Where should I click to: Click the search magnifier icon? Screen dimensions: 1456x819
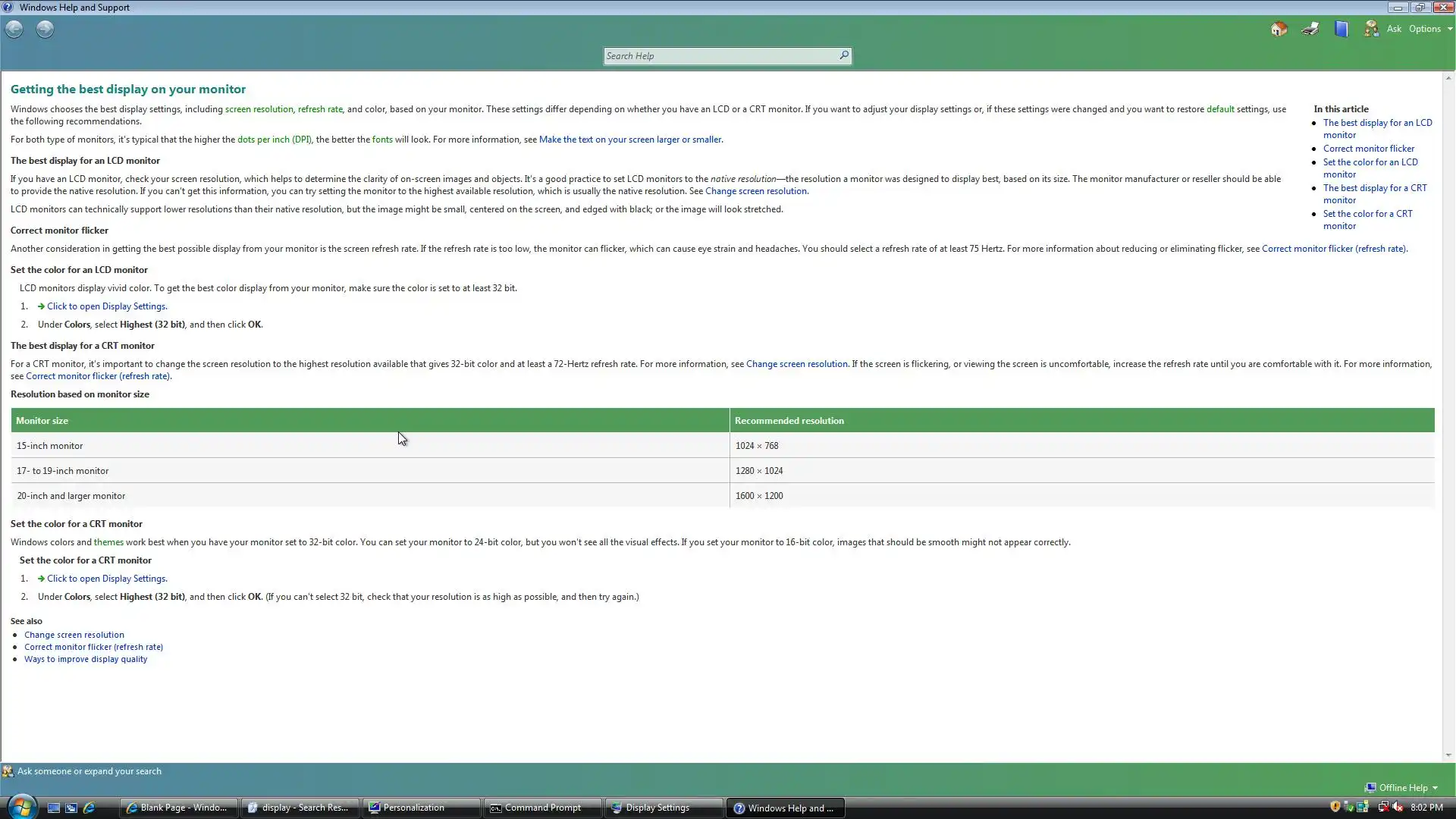click(843, 55)
